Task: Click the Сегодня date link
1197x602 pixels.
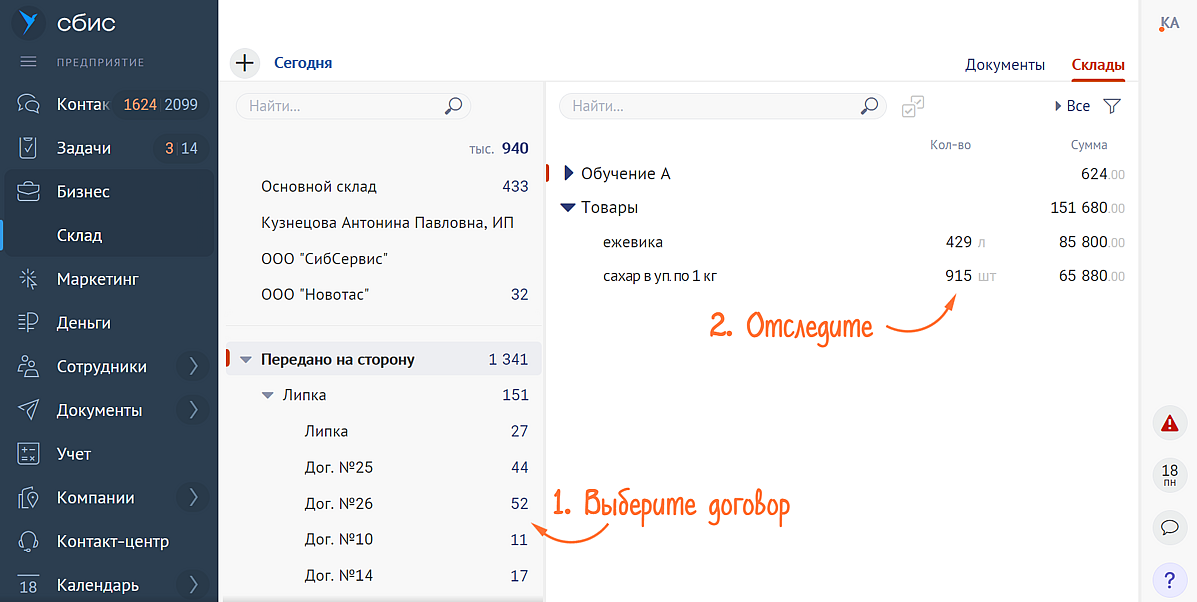Action: click(x=303, y=63)
